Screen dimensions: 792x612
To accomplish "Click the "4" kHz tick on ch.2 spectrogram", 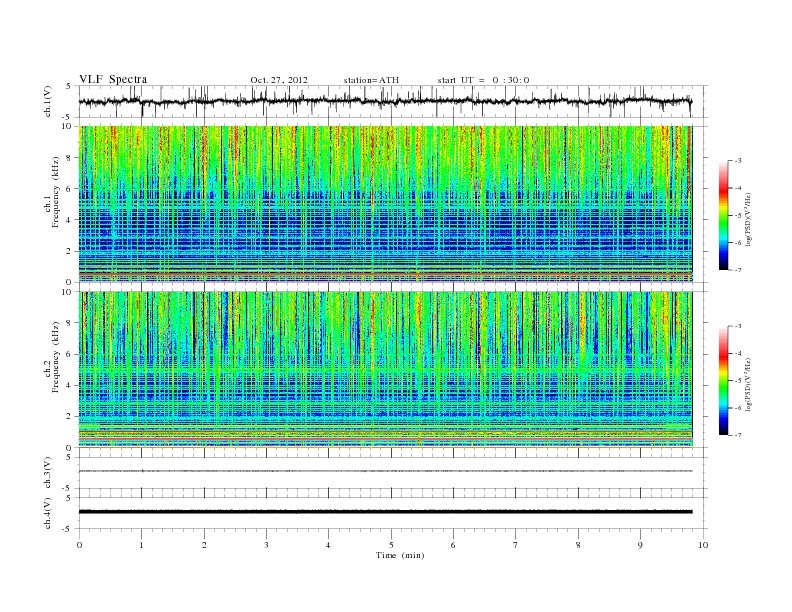I will 69,385.
